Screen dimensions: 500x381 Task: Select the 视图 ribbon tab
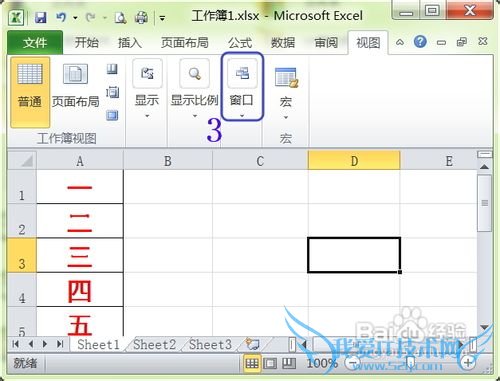368,43
